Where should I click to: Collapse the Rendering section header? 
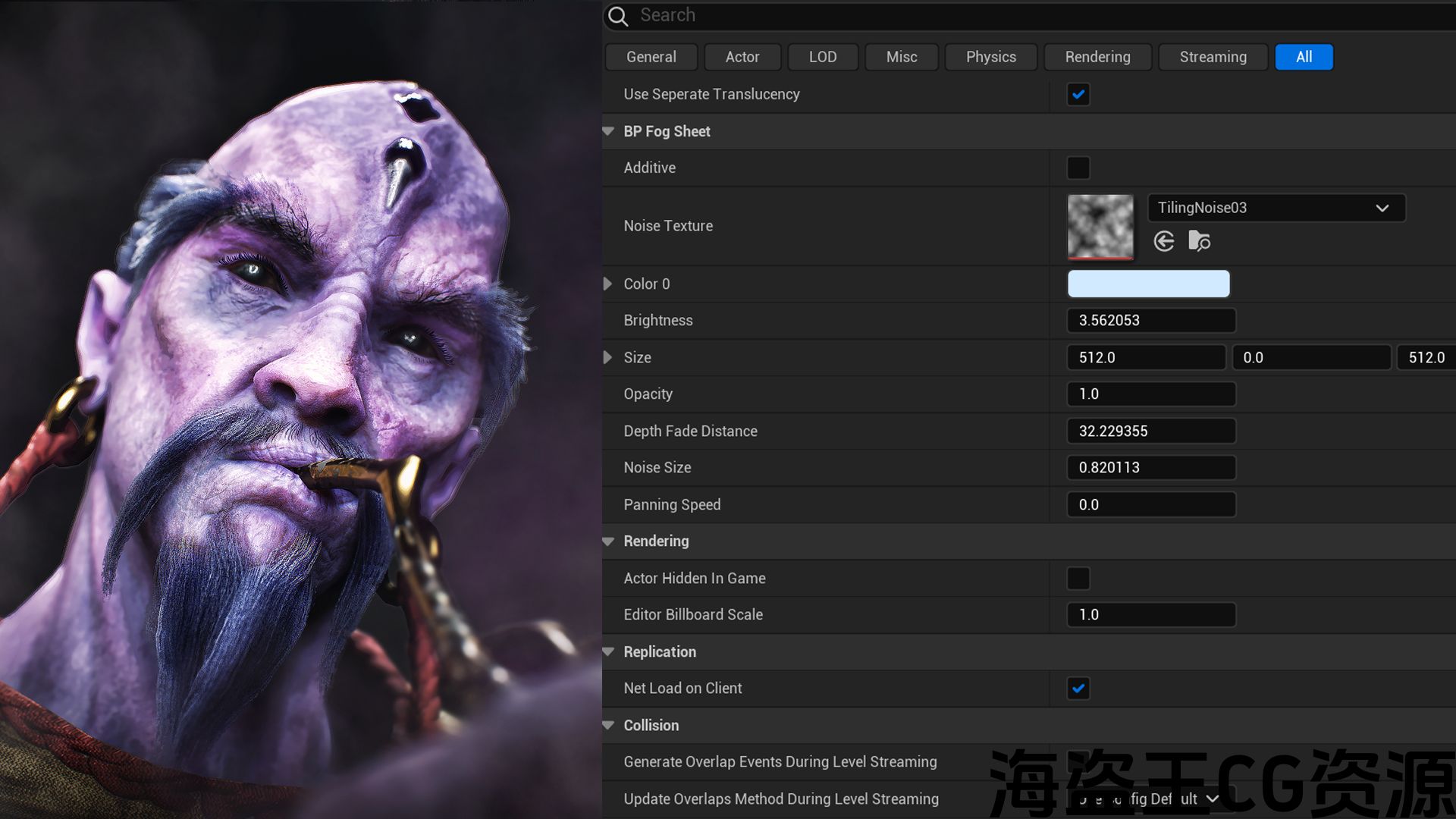(x=608, y=541)
